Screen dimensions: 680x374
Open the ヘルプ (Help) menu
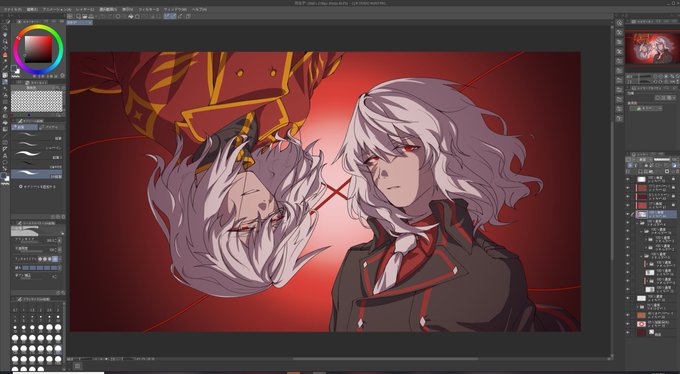click(199, 9)
